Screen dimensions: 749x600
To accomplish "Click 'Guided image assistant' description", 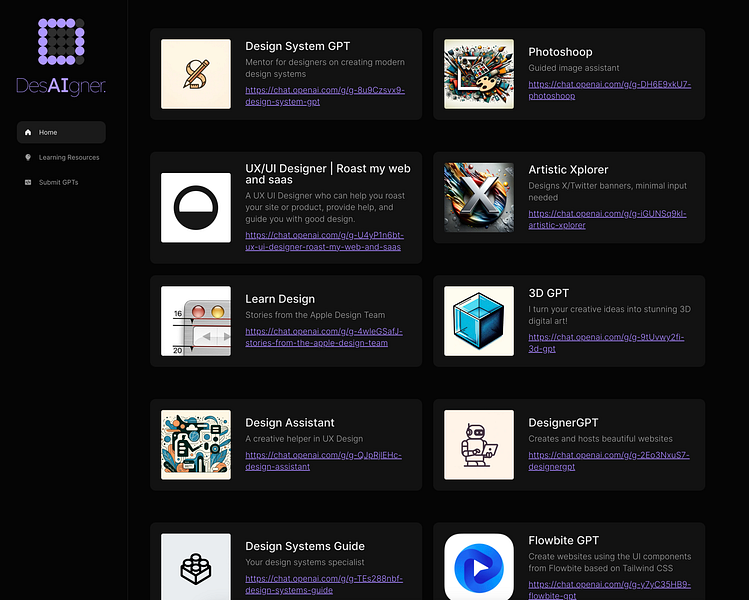I will pos(574,68).
